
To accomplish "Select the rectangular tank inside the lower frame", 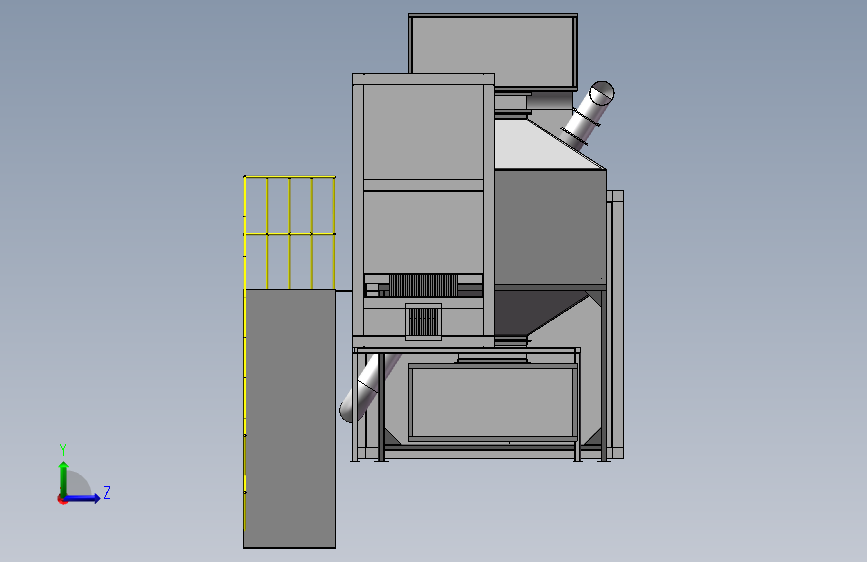I will click(493, 402).
